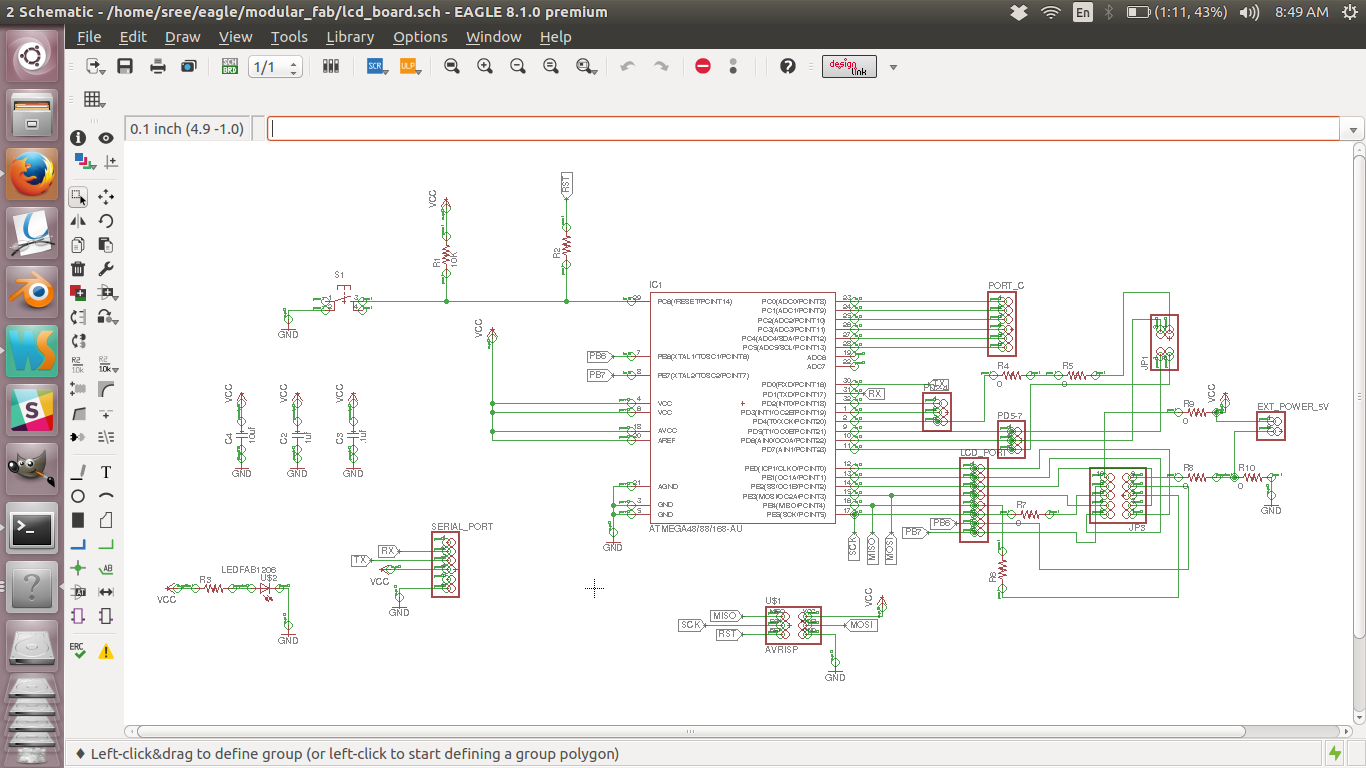Open the Tools menu

click(x=289, y=37)
